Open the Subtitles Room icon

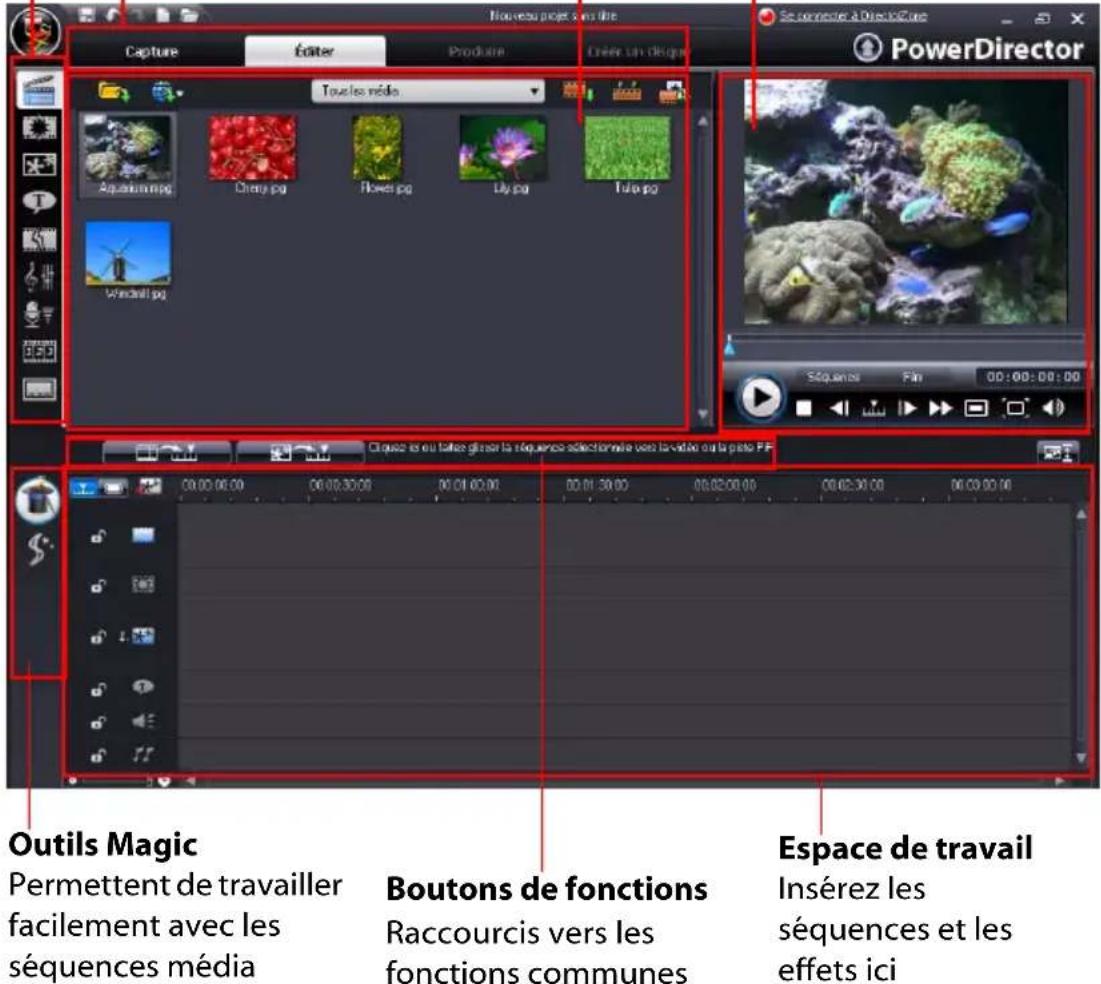coord(39,388)
